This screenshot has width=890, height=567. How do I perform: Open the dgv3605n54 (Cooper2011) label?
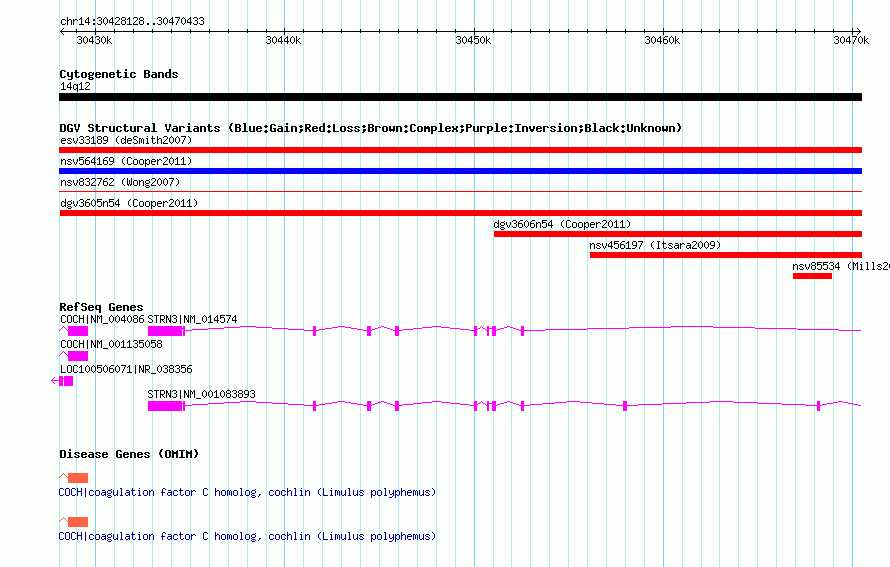coord(129,203)
